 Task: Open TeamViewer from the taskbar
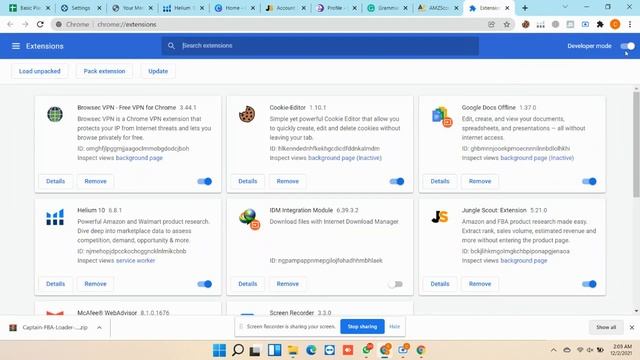(329, 350)
